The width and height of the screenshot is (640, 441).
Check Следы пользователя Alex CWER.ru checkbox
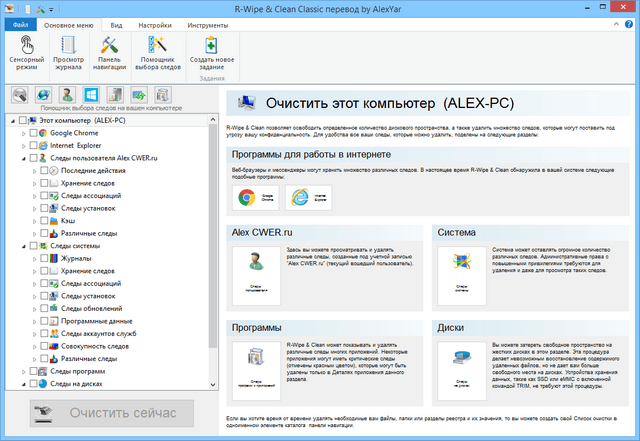pos(33,158)
